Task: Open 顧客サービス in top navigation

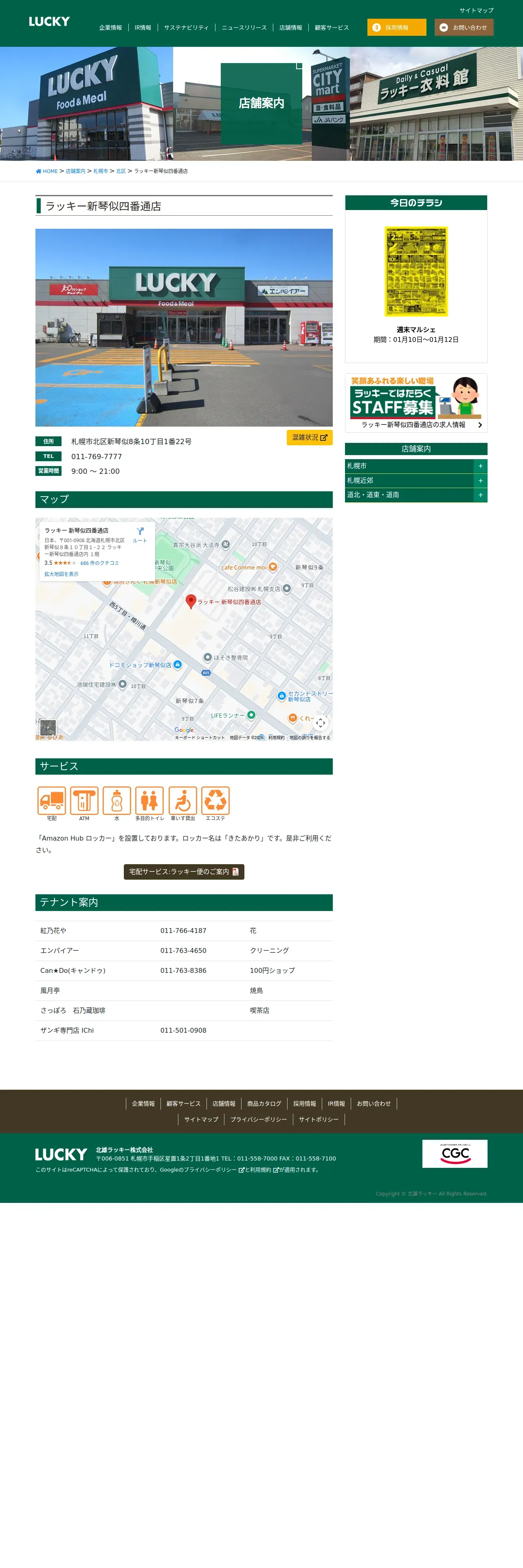Action: click(332, 27)
